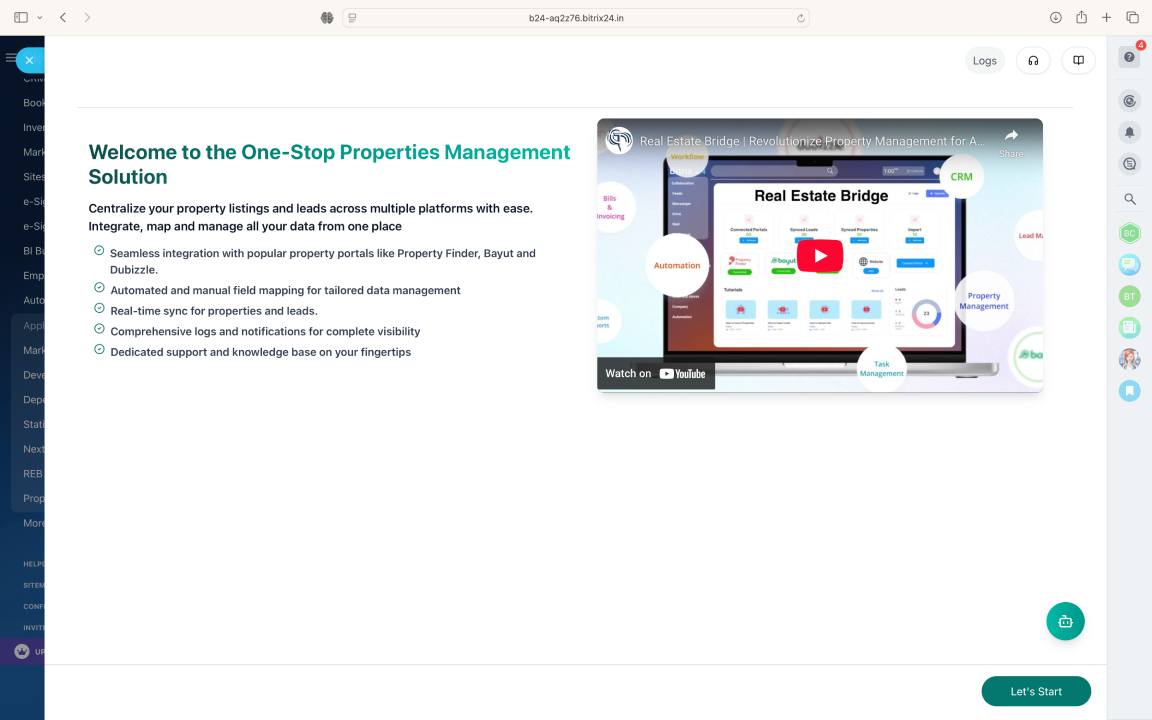Click the Let's Start button

tap(1035, 691)
